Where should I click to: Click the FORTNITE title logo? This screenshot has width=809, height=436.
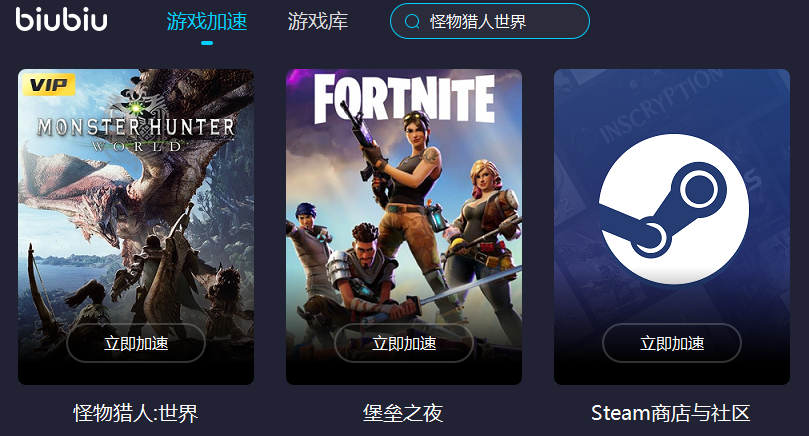404,99
